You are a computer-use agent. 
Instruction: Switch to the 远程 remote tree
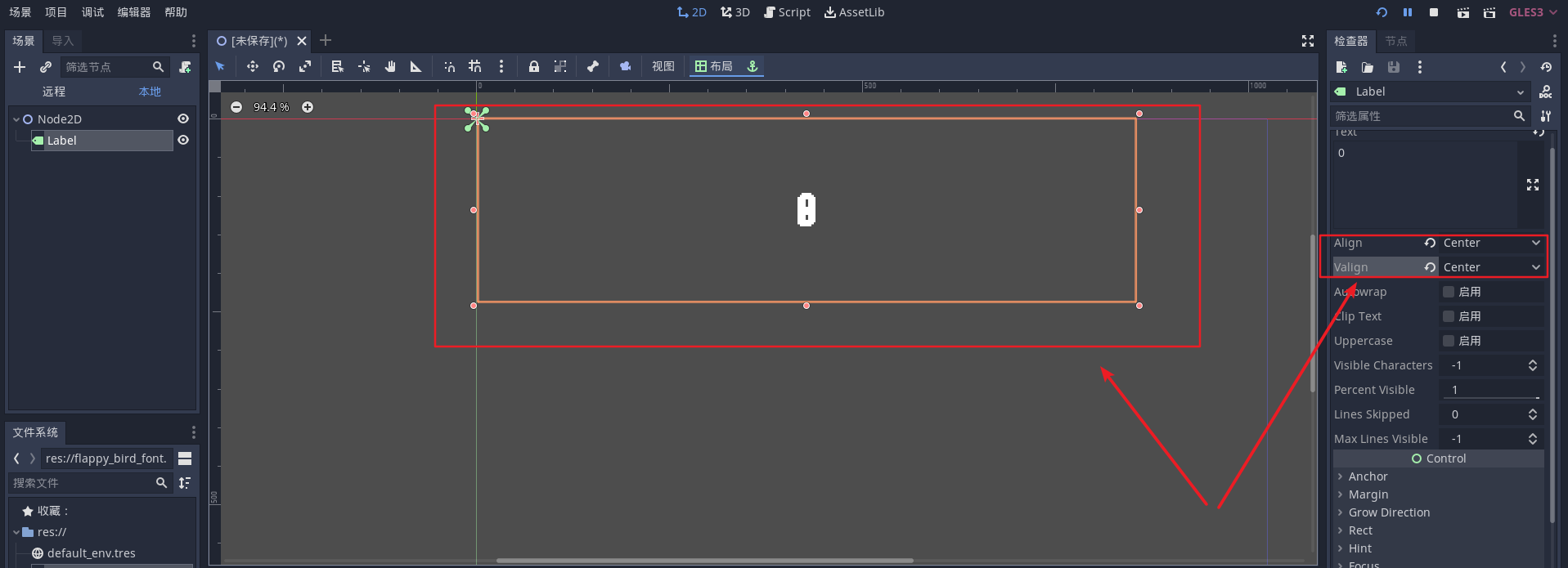(54, 92)
